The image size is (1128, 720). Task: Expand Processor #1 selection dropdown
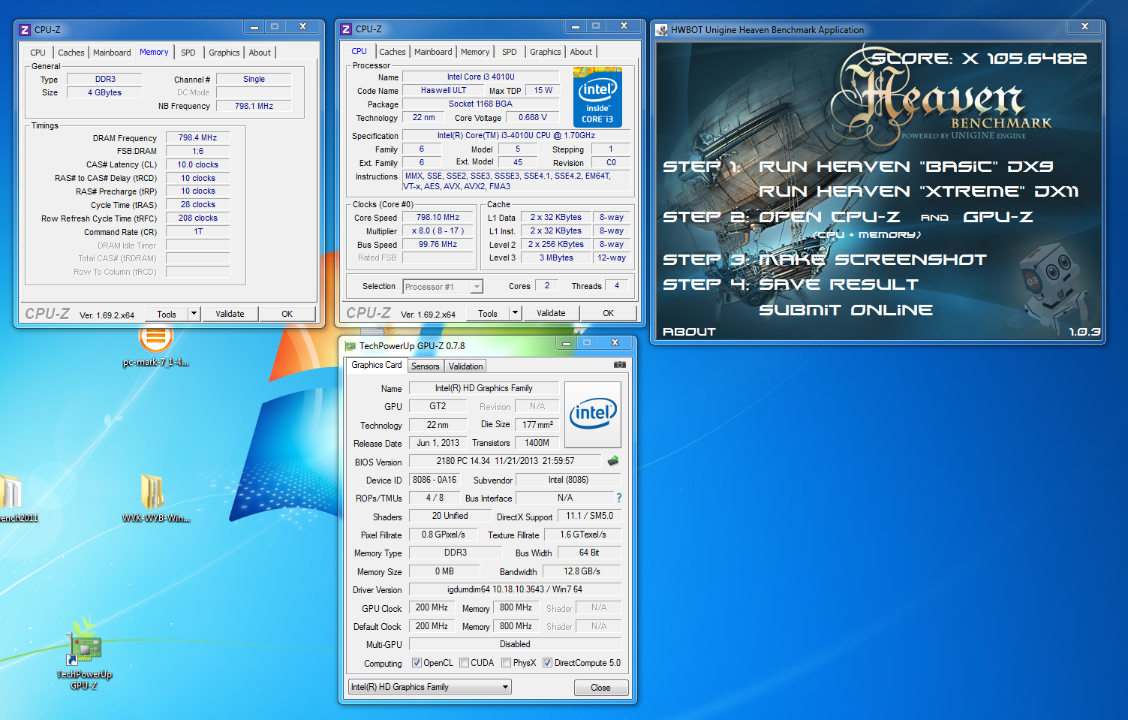pyautogui.click(x=476, y=286)
